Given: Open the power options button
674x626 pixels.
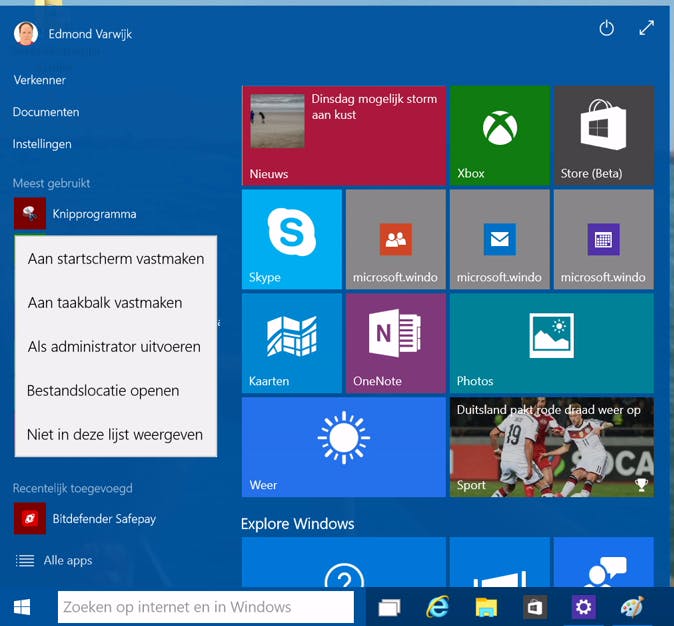Looking at the screenshot, I should (x=607, y=28).
